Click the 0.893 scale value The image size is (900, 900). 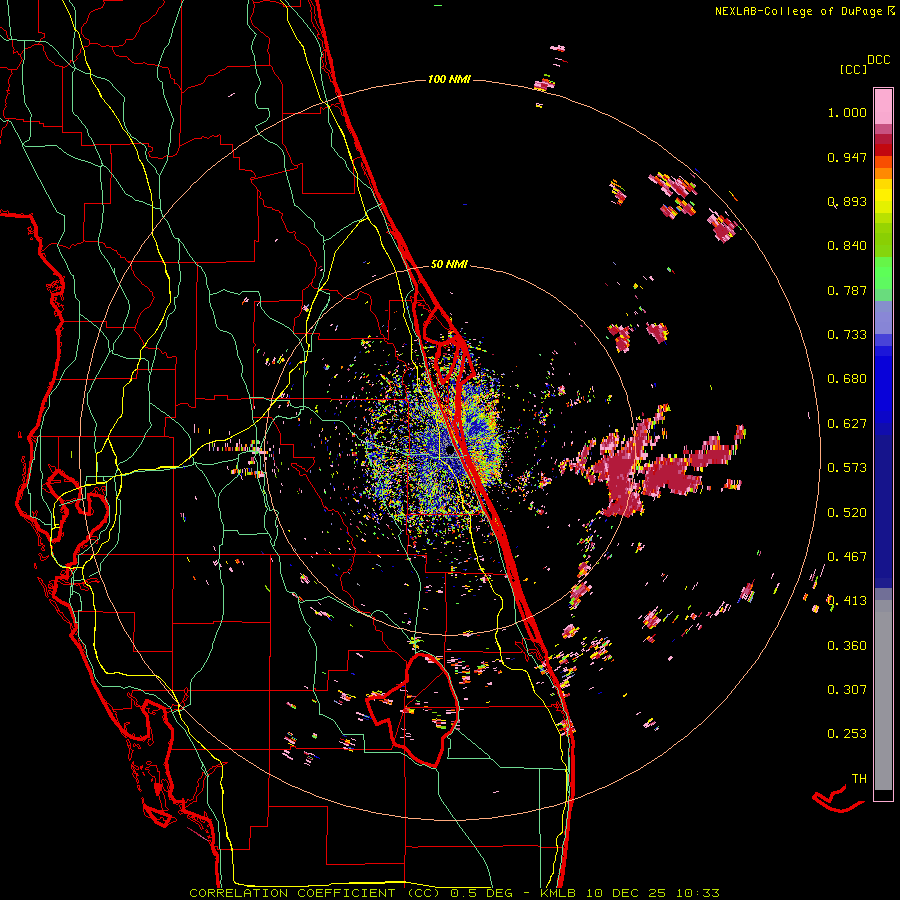847,201
